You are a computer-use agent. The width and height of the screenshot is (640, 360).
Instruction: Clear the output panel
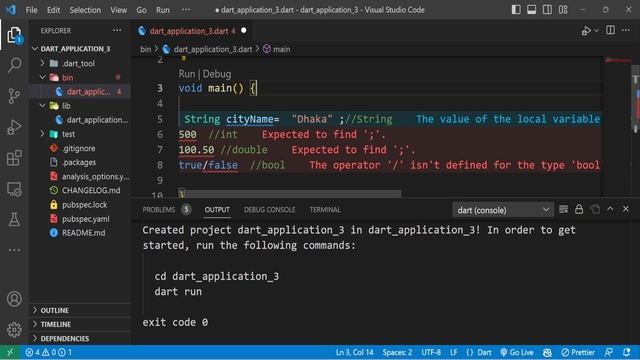click(563, 209)
